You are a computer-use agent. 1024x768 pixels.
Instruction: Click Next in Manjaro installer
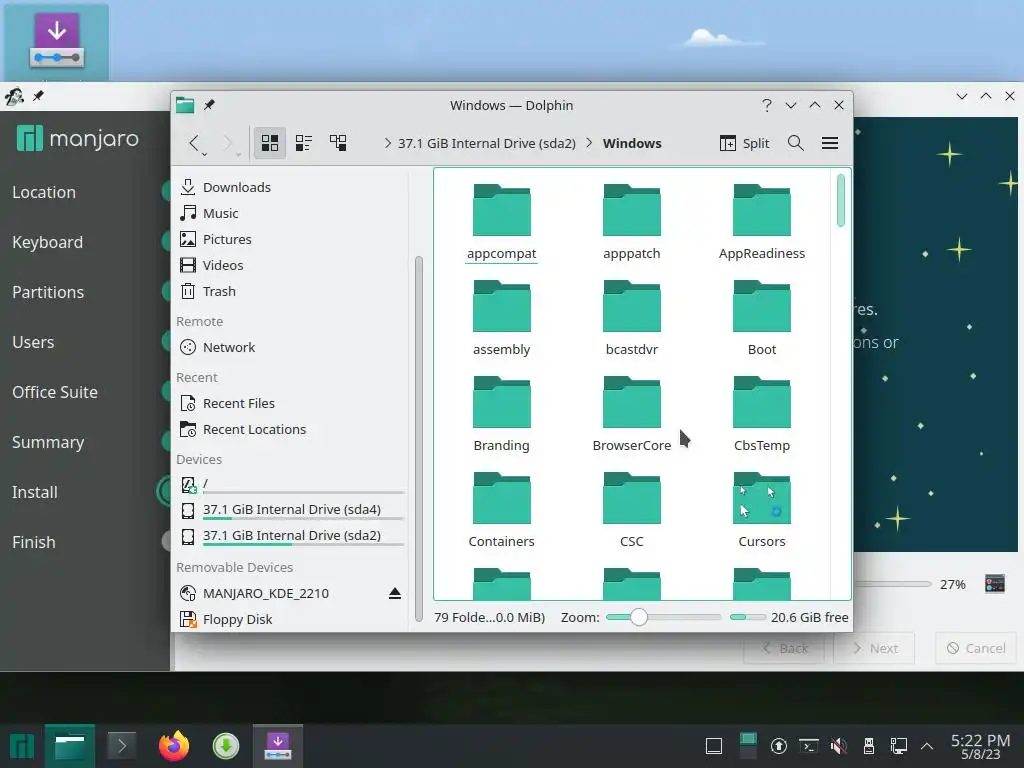tap(874, 648)
